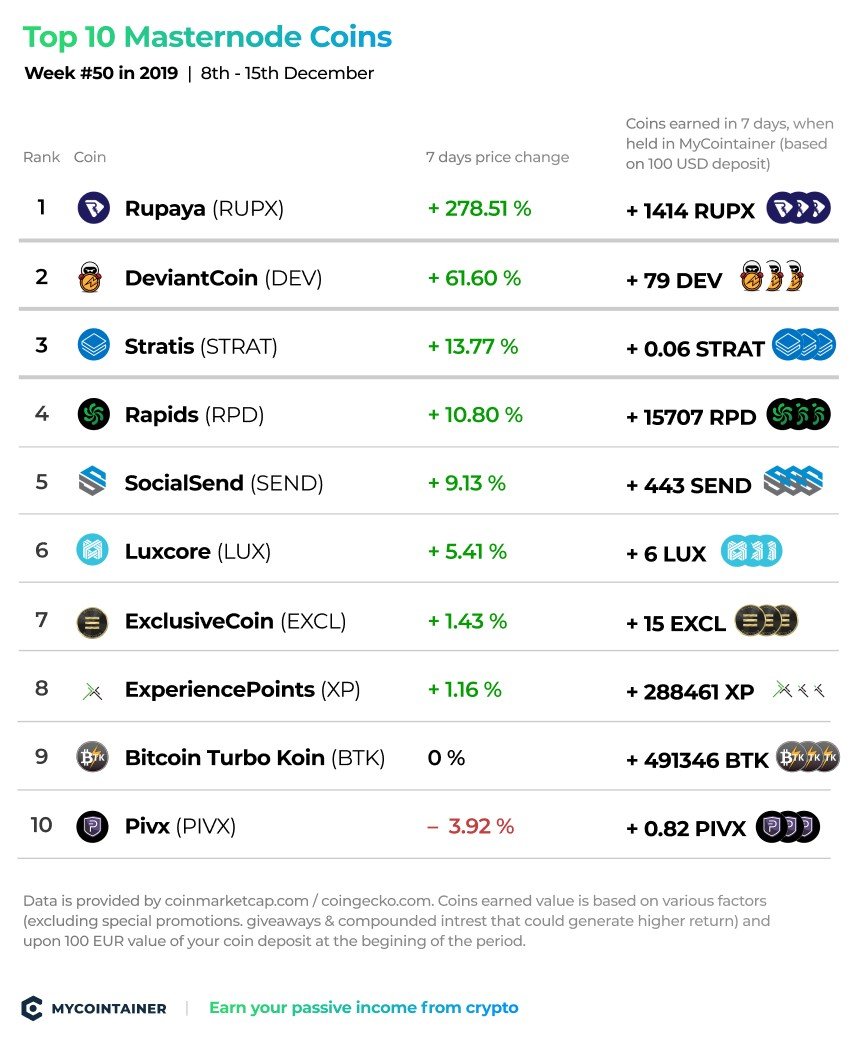
Task: Click the Earn your passive income tagline
Action: pyautogui.click(x=364, y=1008)
